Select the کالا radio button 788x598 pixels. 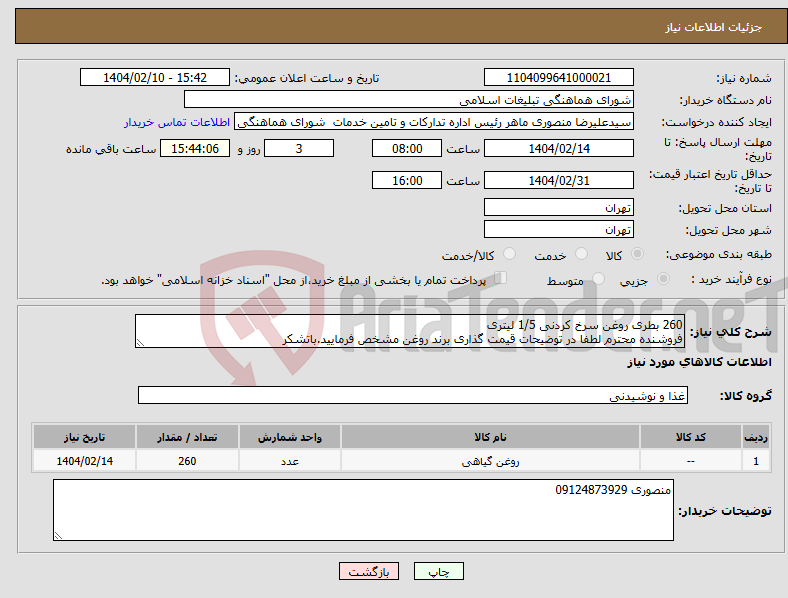(x=637, y=254)
